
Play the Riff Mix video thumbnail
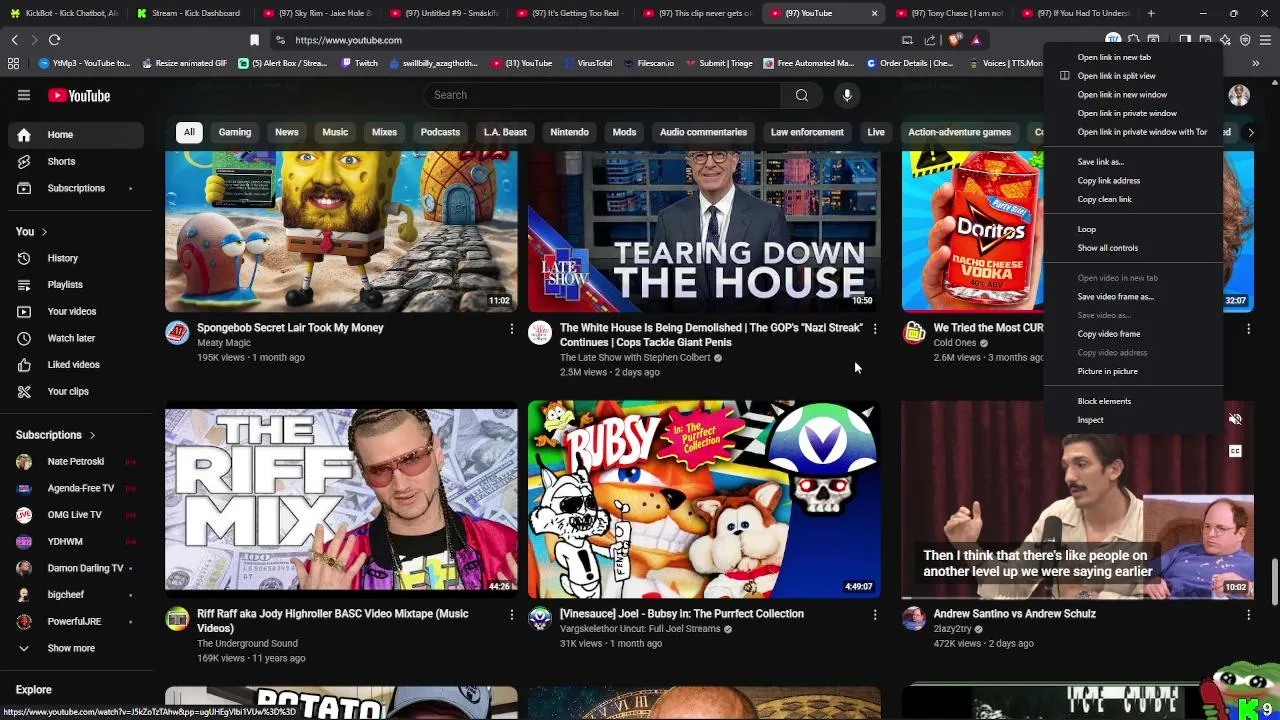coord(341,499)
